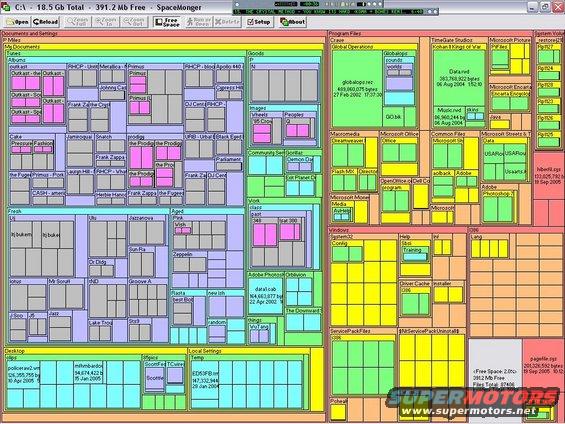
Task: Click the Desktop folder label
Action: tap(15, 351)
